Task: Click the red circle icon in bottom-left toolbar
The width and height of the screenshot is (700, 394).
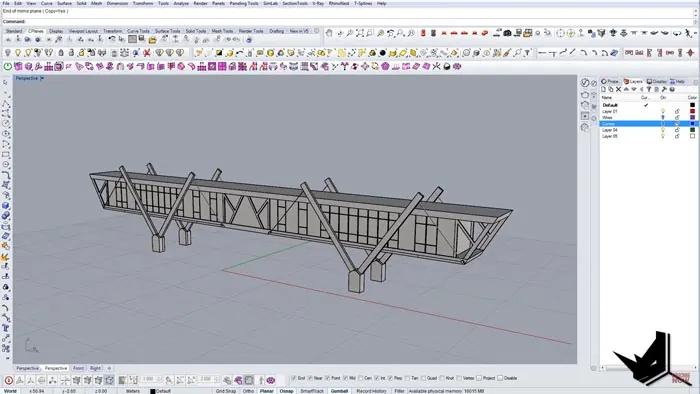Action: pyautogui.click(x=8, y=380)
